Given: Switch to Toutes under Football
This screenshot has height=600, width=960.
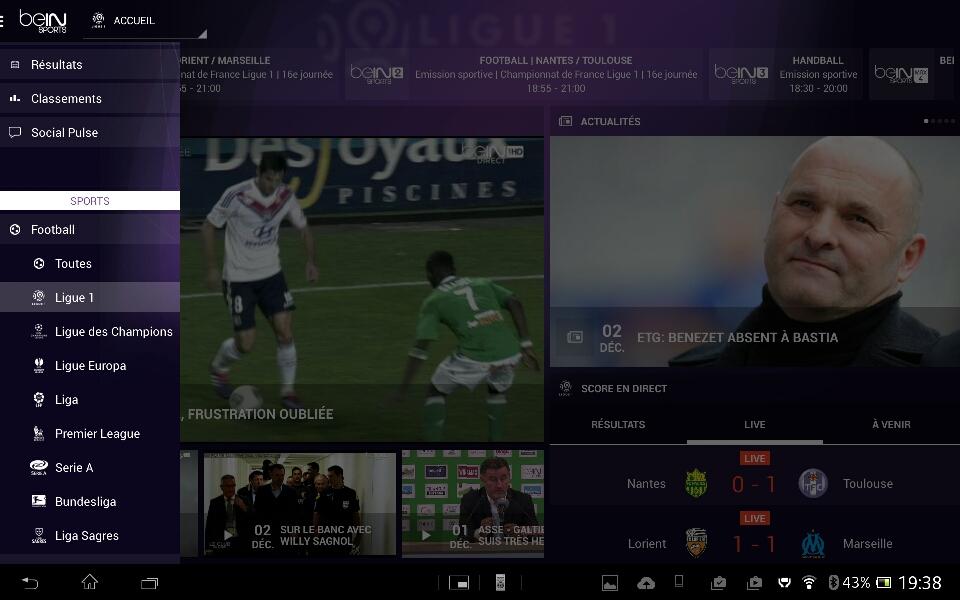Looking at the screenshot, I should [x=72, y=263].
